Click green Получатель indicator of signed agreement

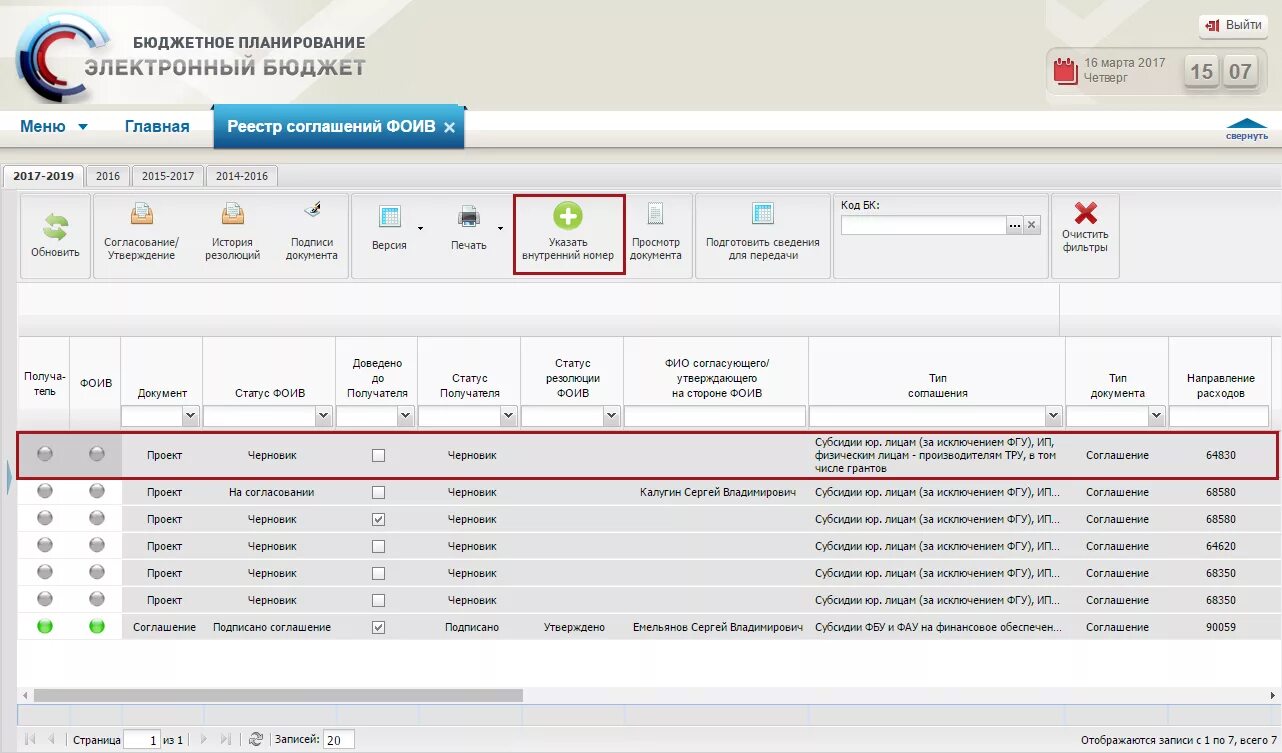click(x=45, y=627)
